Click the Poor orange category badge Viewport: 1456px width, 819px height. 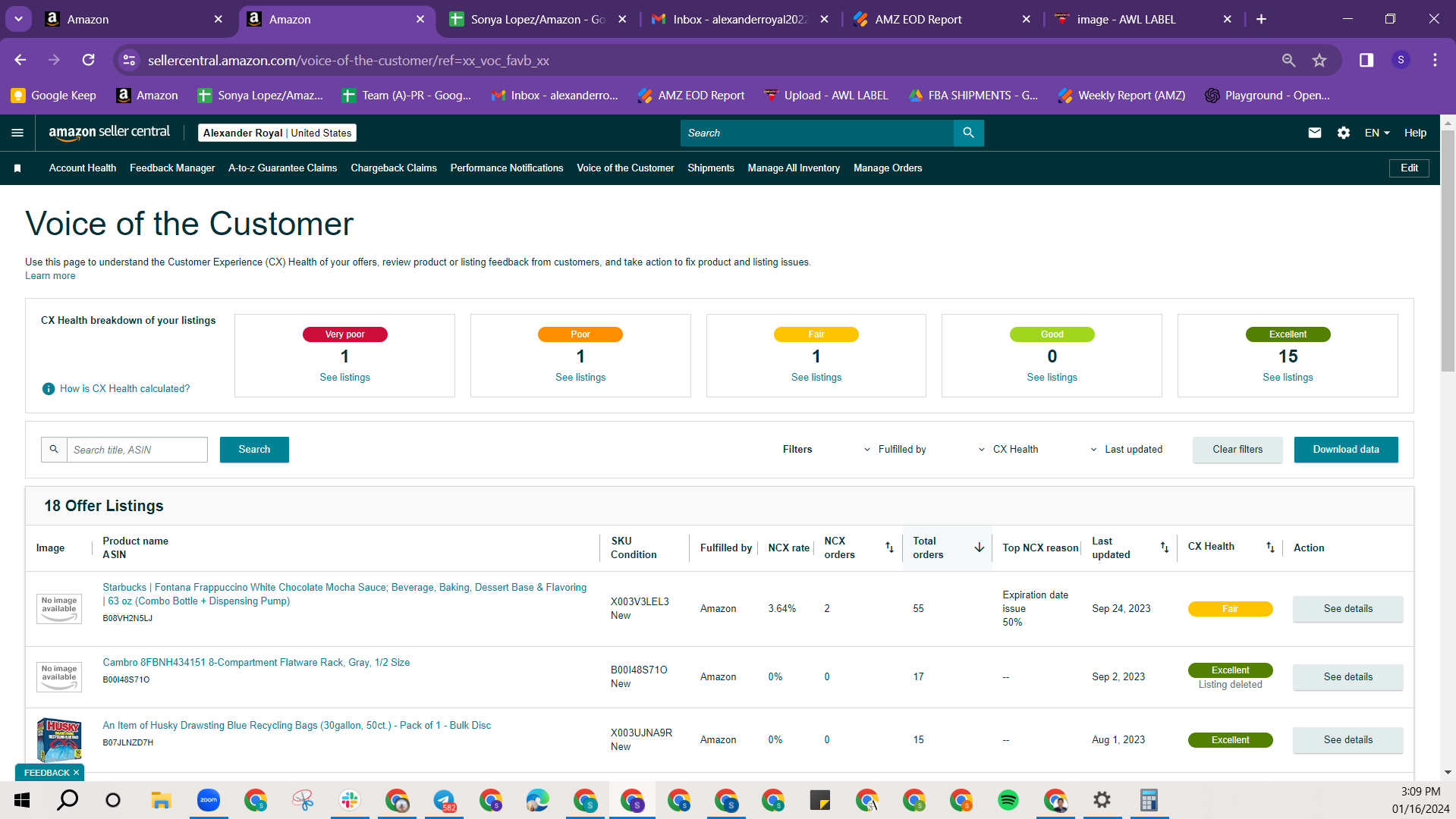[580, 334]
